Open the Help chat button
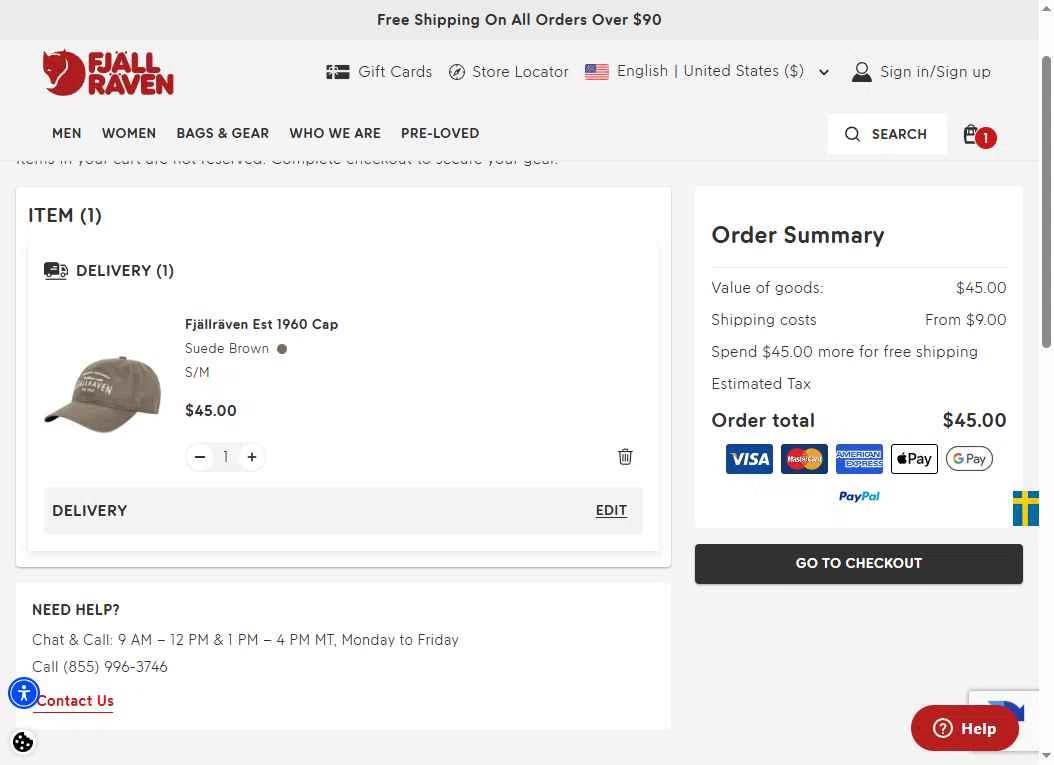The width and height of the screenshot is (1054, 765). pyautogui.click(x=964, y=728)
